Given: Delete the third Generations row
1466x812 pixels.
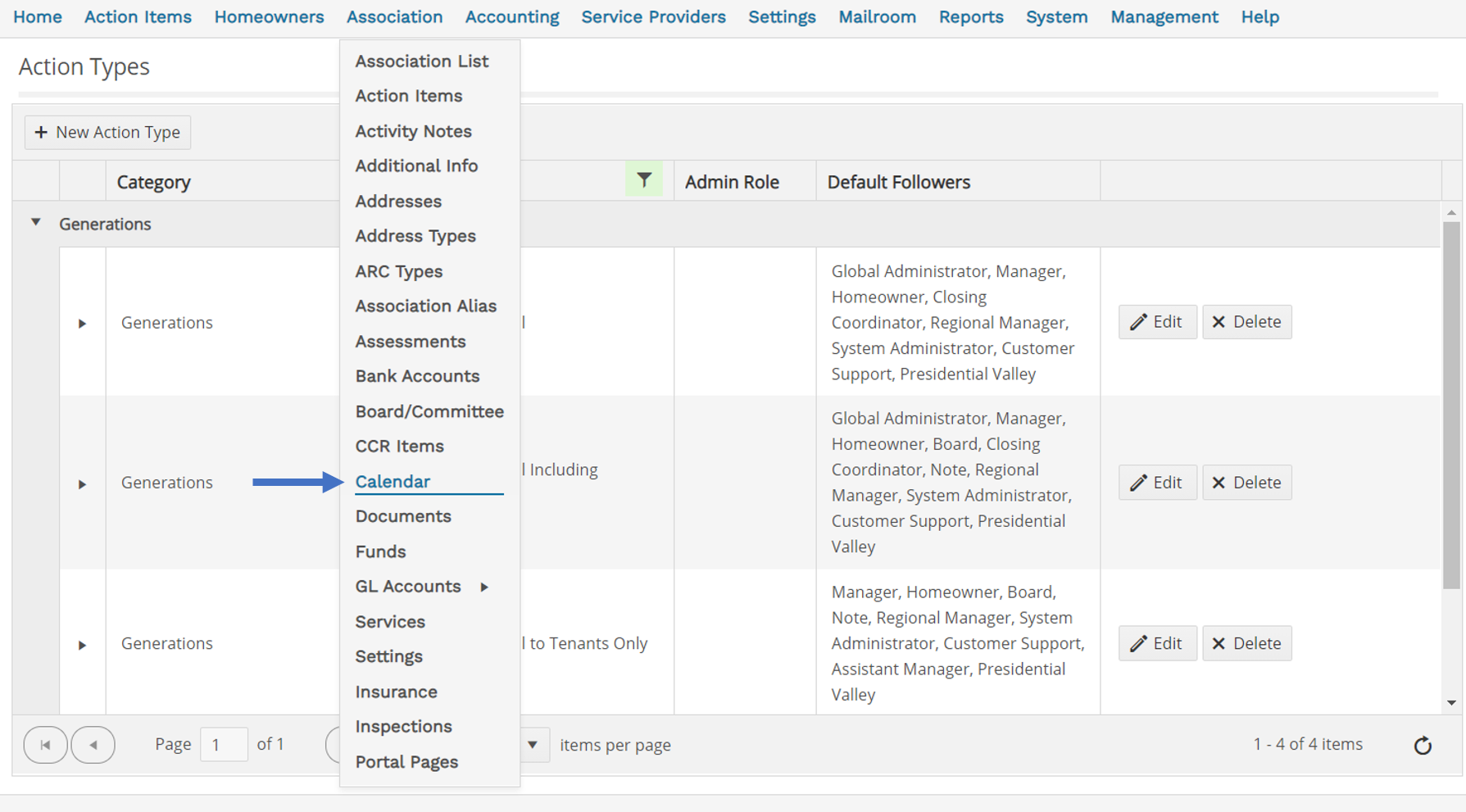Looking at the screenshot, I should point(1246,643).
